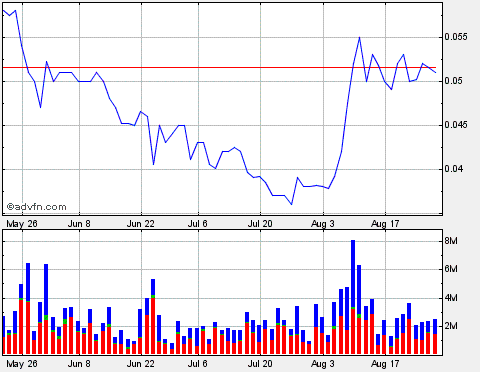Click the 6M volume axis label
Screen dimensions: 480x372
click(451, 269)
